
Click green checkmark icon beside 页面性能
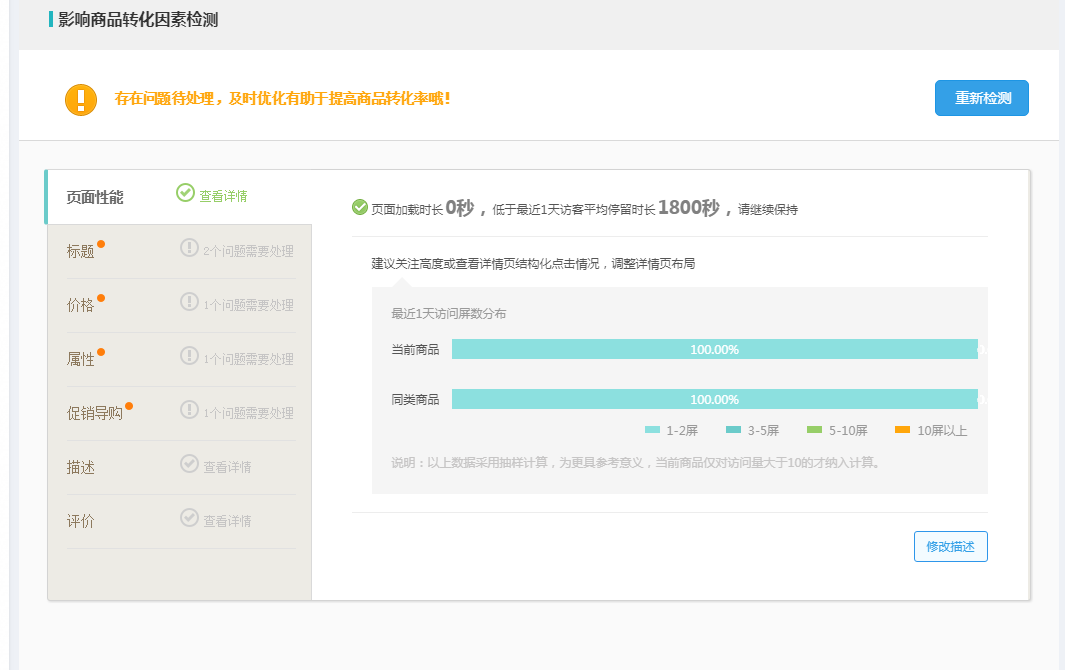185,193
